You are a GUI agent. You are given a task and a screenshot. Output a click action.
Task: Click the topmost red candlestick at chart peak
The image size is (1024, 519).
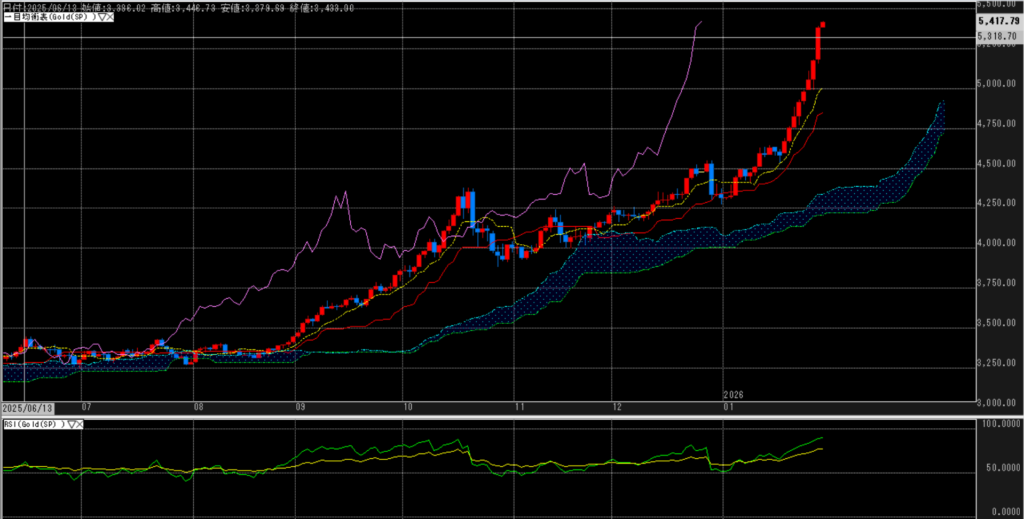click(x=820, y=40)
